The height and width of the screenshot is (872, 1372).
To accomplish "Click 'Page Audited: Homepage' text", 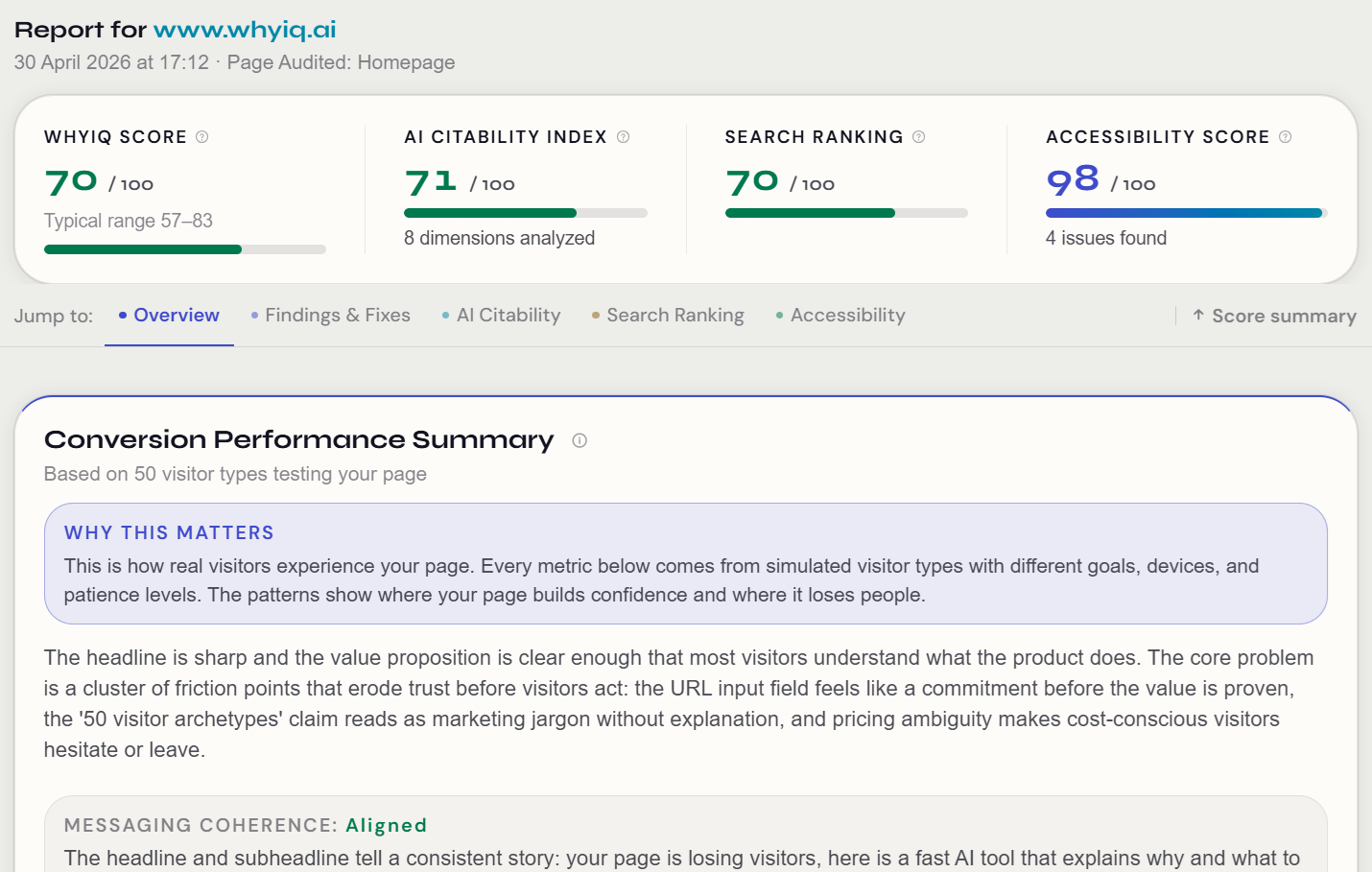I will pos(342,62).
